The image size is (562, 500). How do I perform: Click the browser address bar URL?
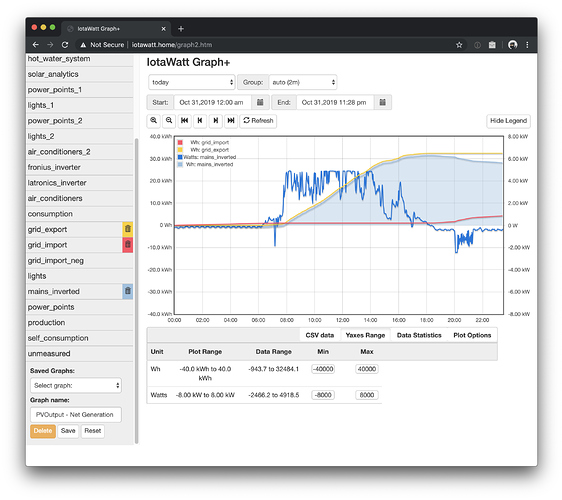[x=172, y=45]
